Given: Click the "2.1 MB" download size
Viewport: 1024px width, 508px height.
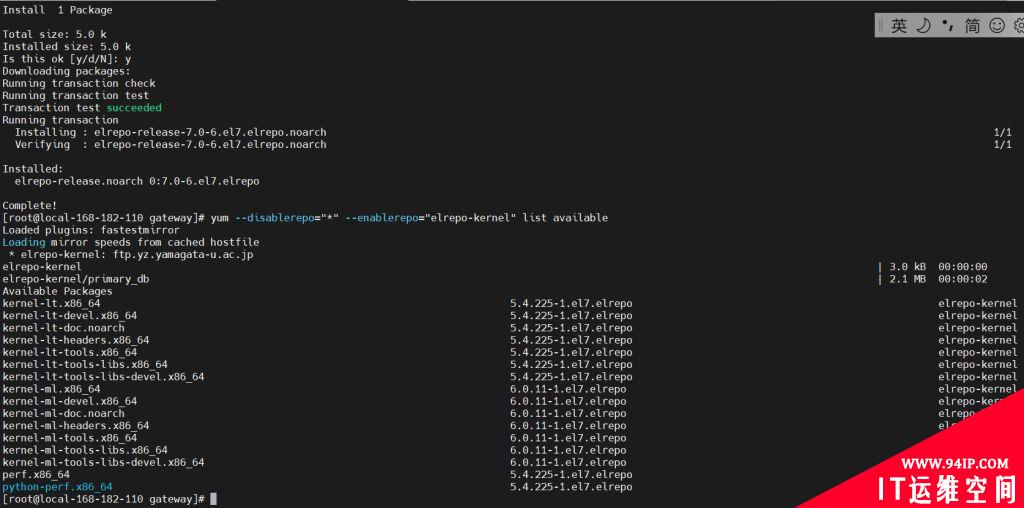Looking at the screenshot, I should [x=908, y=279].
